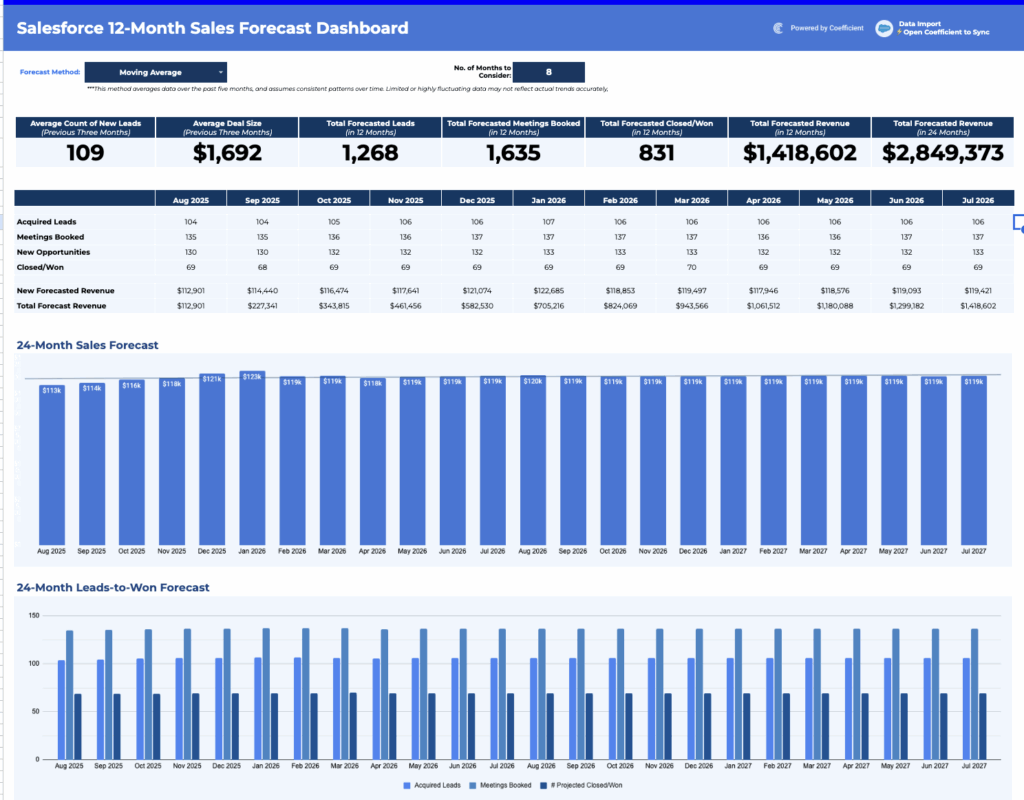Screen dimensions: 1024x800
Task: Select the Jul 2026 column header
Action: (978, 199)
